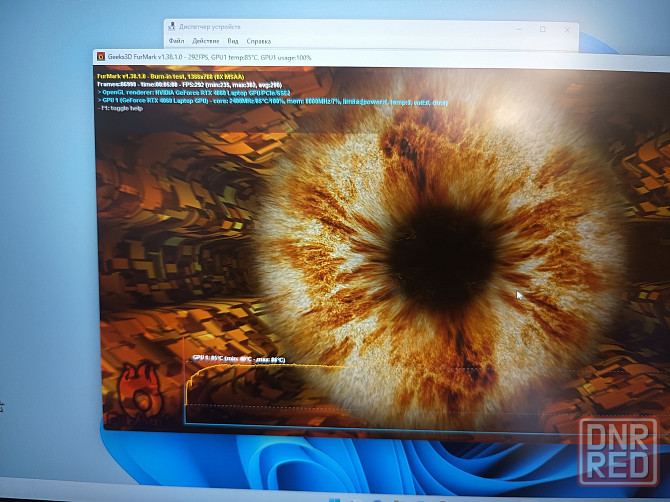Screen dimensions: 670x502
Task: Click the Диспетчер устройств title bar icon
Action: (172, 26)
